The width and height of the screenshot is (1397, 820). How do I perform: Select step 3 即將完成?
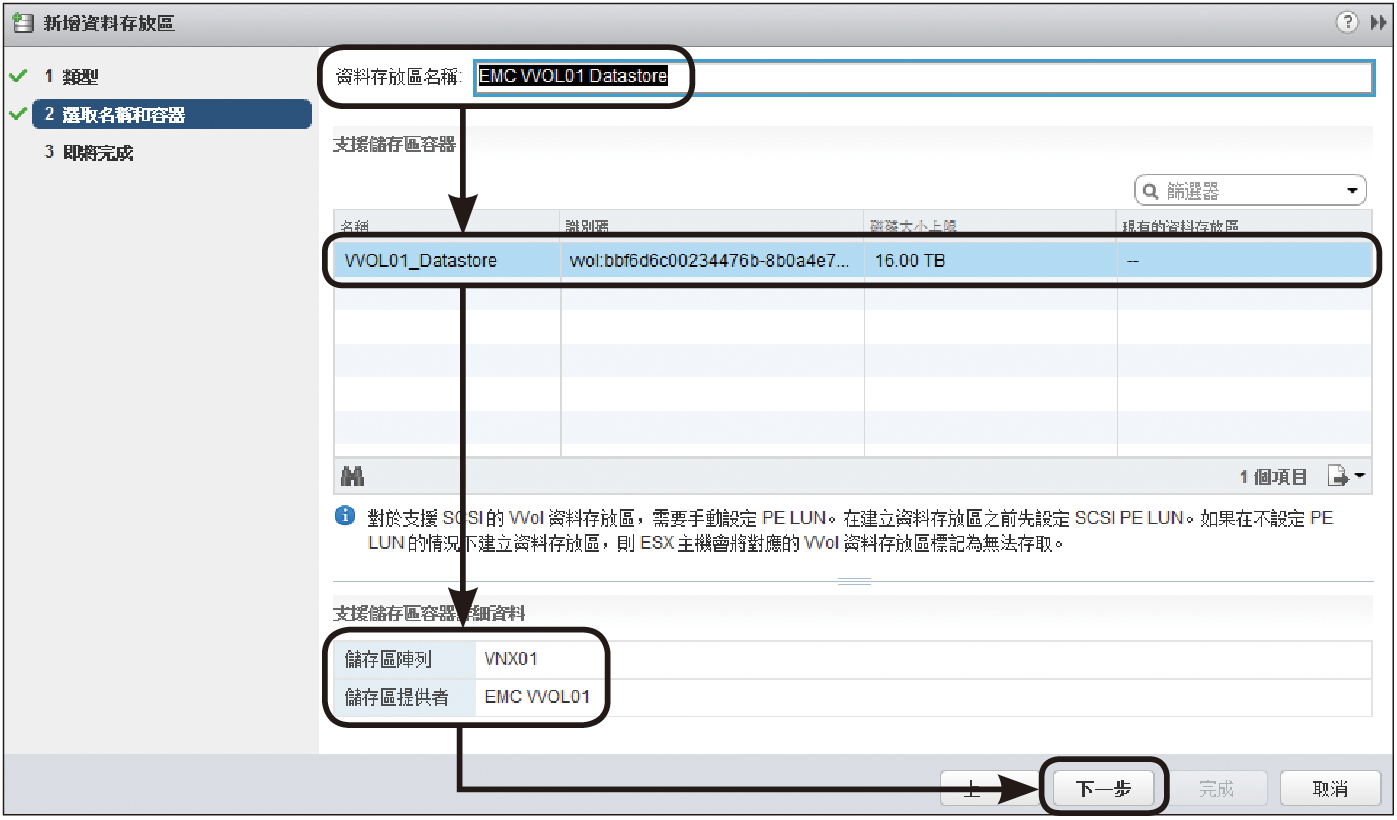pyautogui.click(x=88, y=153)
